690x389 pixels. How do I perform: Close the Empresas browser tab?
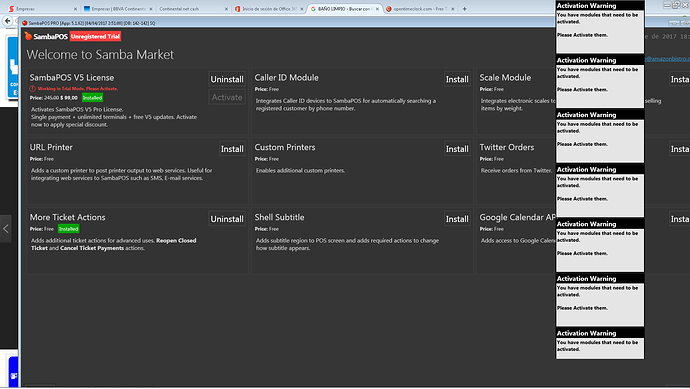[x=75, y=9]
